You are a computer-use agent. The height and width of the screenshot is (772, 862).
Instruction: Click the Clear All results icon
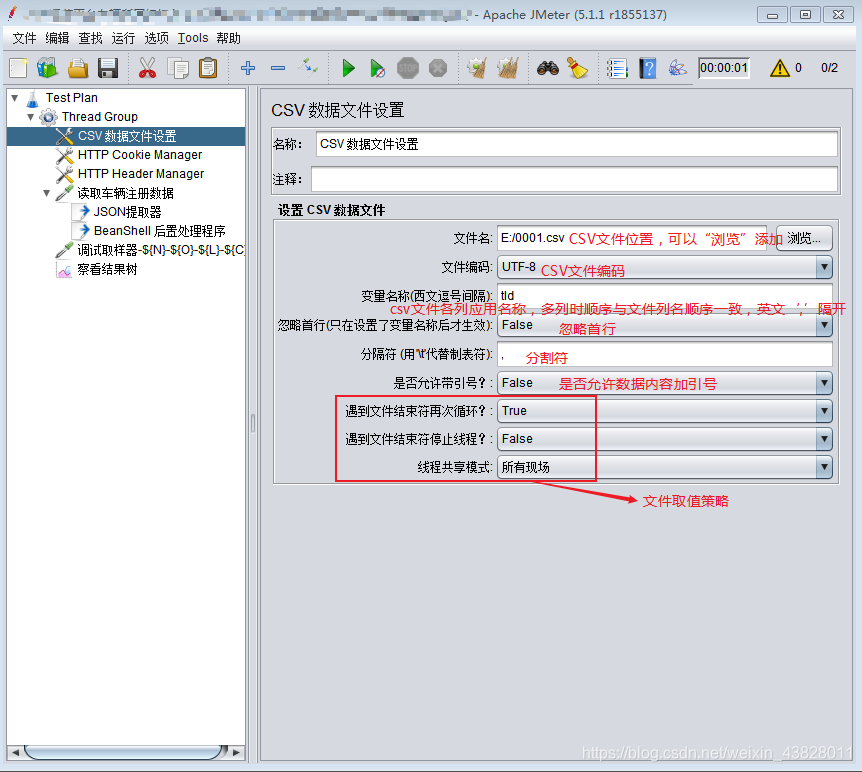click(507, 68)
